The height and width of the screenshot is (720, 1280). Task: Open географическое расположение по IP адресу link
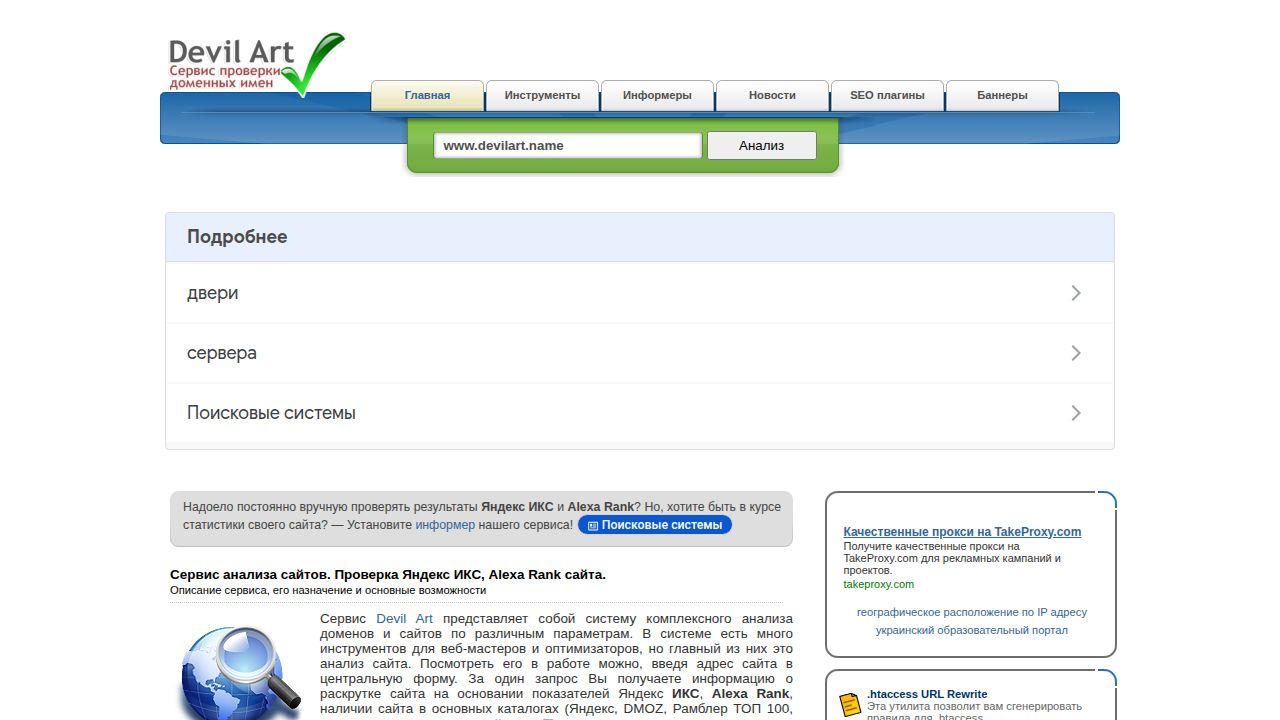(x=972, y=612)
